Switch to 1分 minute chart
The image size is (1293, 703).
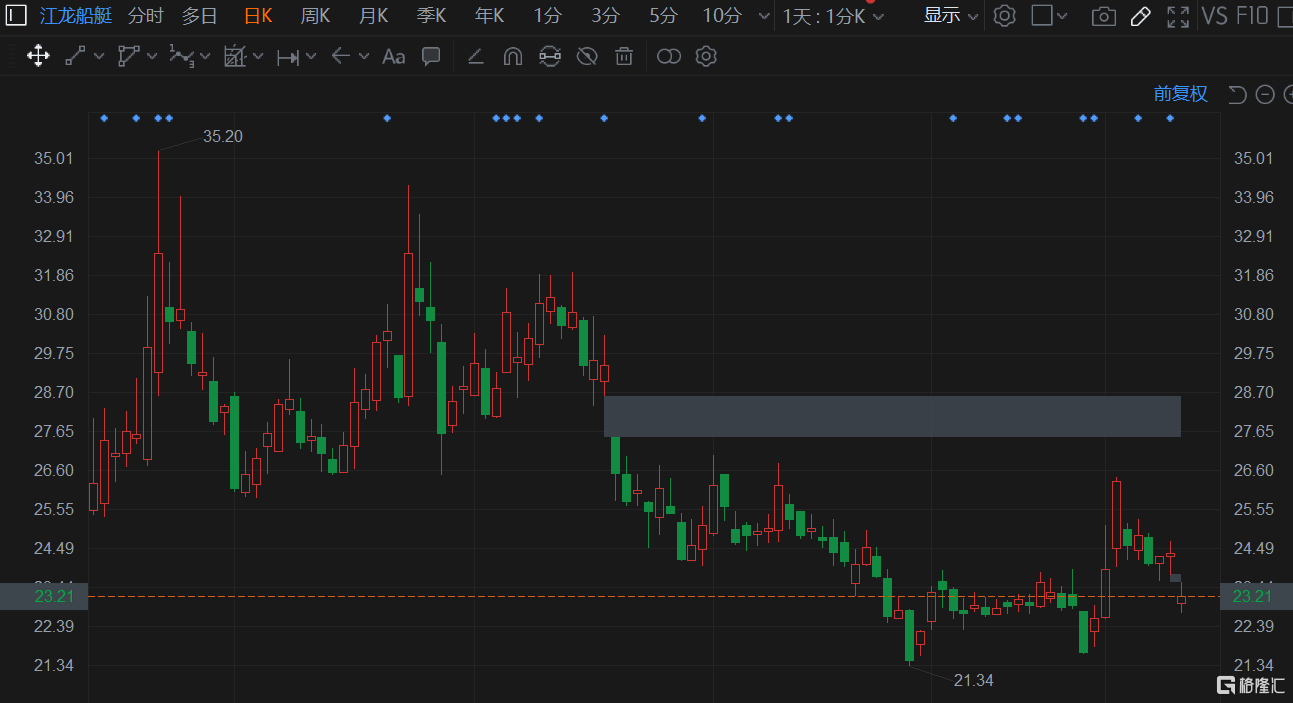547,15
